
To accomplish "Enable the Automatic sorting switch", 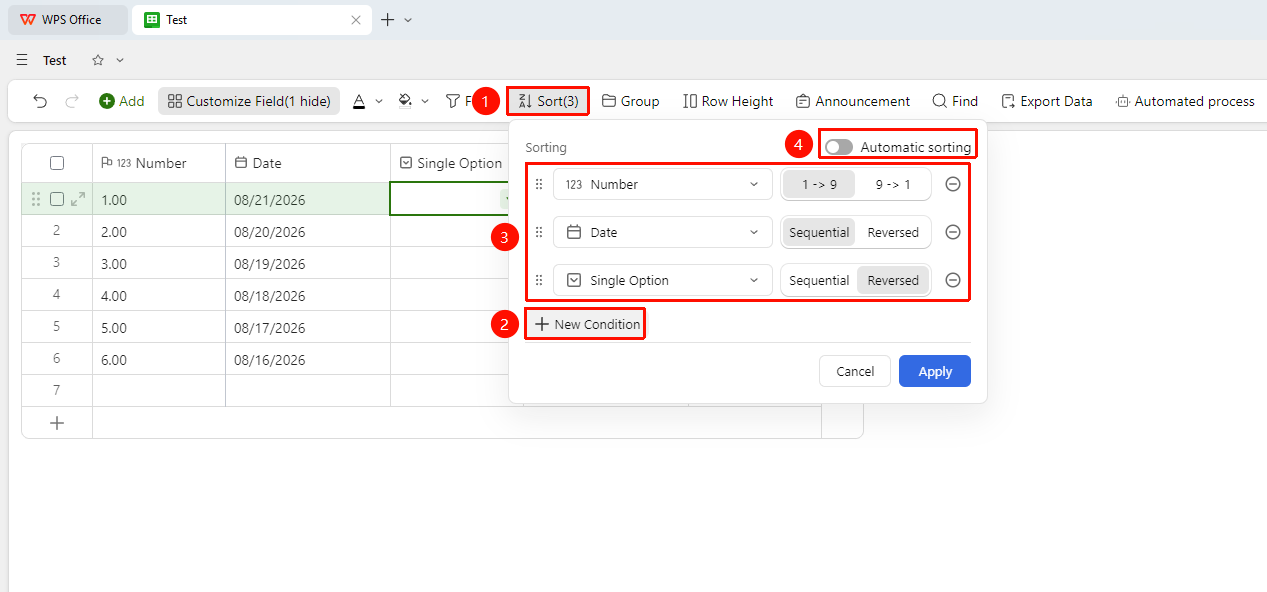I will click(839, 147).
